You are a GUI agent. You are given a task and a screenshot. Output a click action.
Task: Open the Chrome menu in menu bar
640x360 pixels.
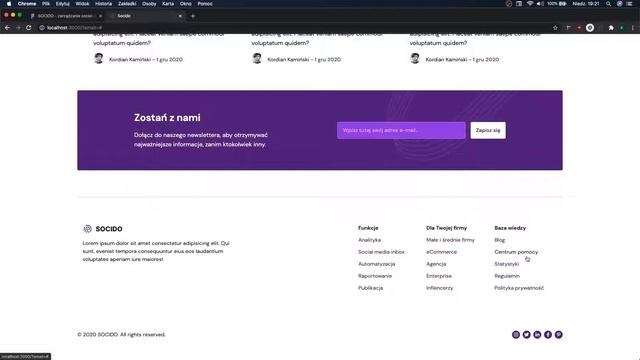tap(27, 4)
